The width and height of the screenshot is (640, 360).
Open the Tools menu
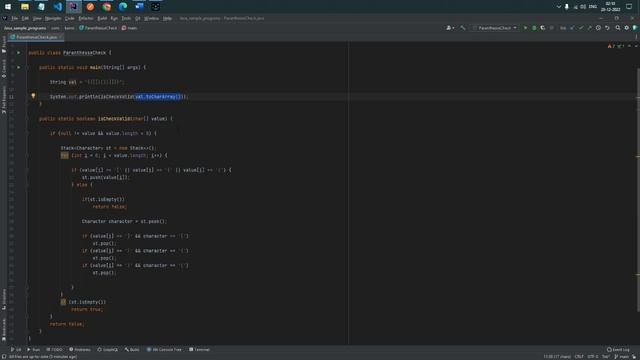point(126,18)
